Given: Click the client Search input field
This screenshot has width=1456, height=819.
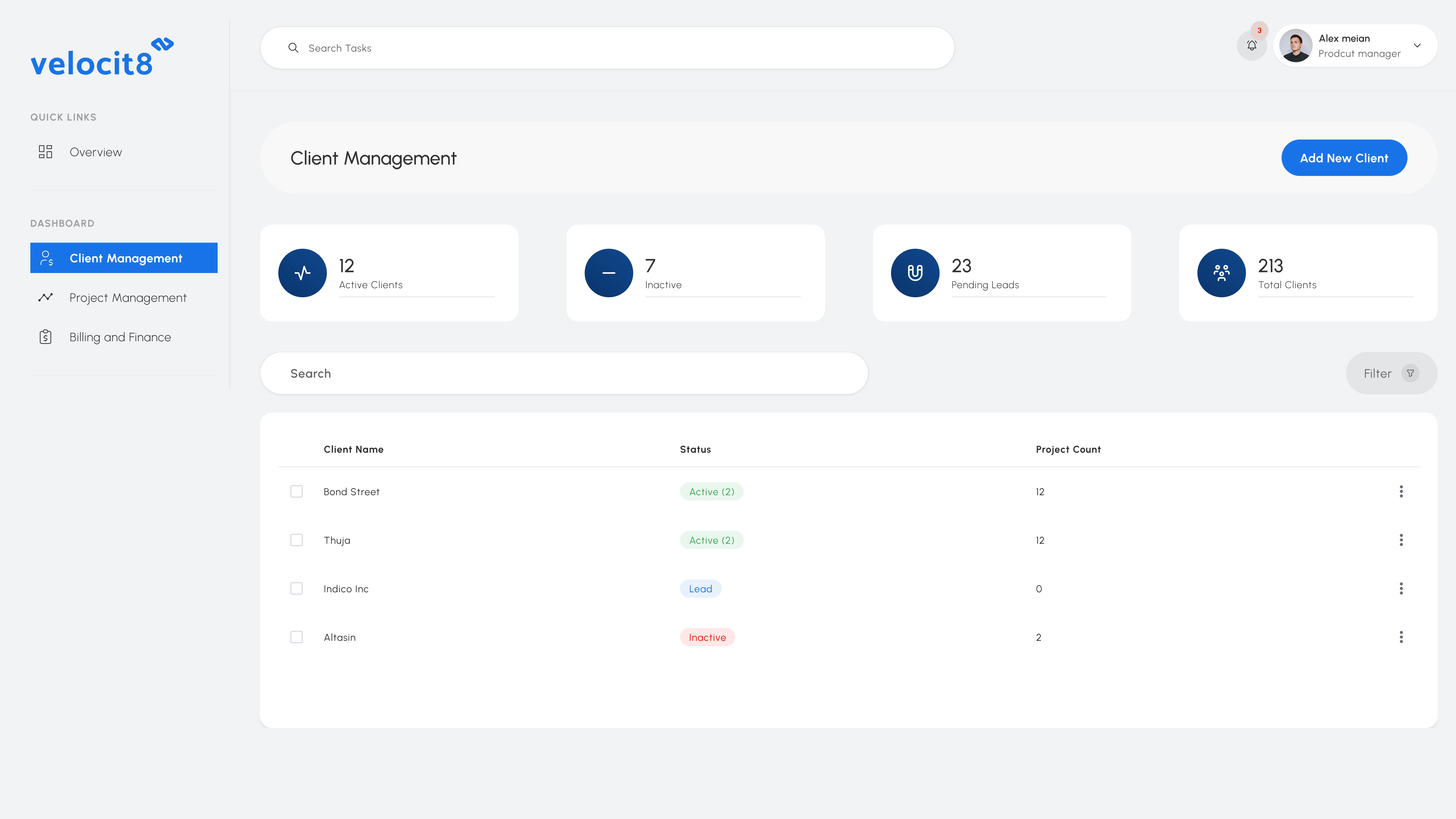Looking at the screenshot, I should pyautogui.click(x=563, y=373).
